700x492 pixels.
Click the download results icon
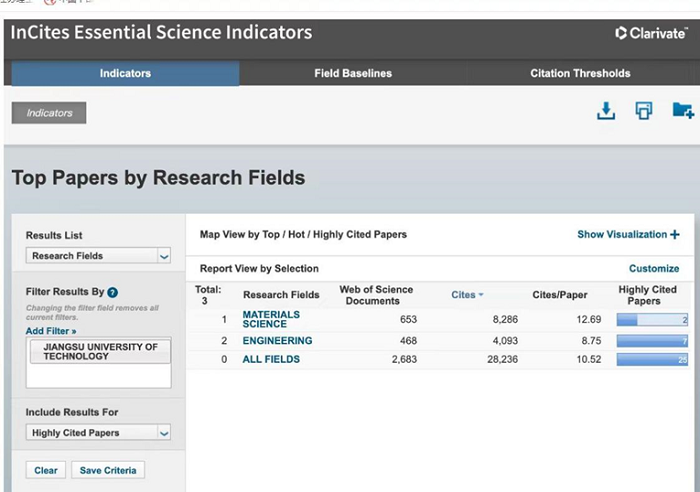[x=605, y=111]
